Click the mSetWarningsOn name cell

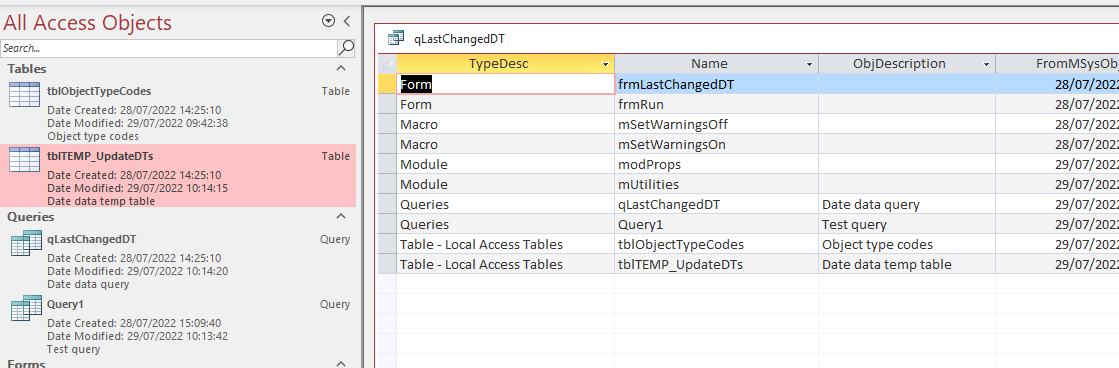(716, 144)
